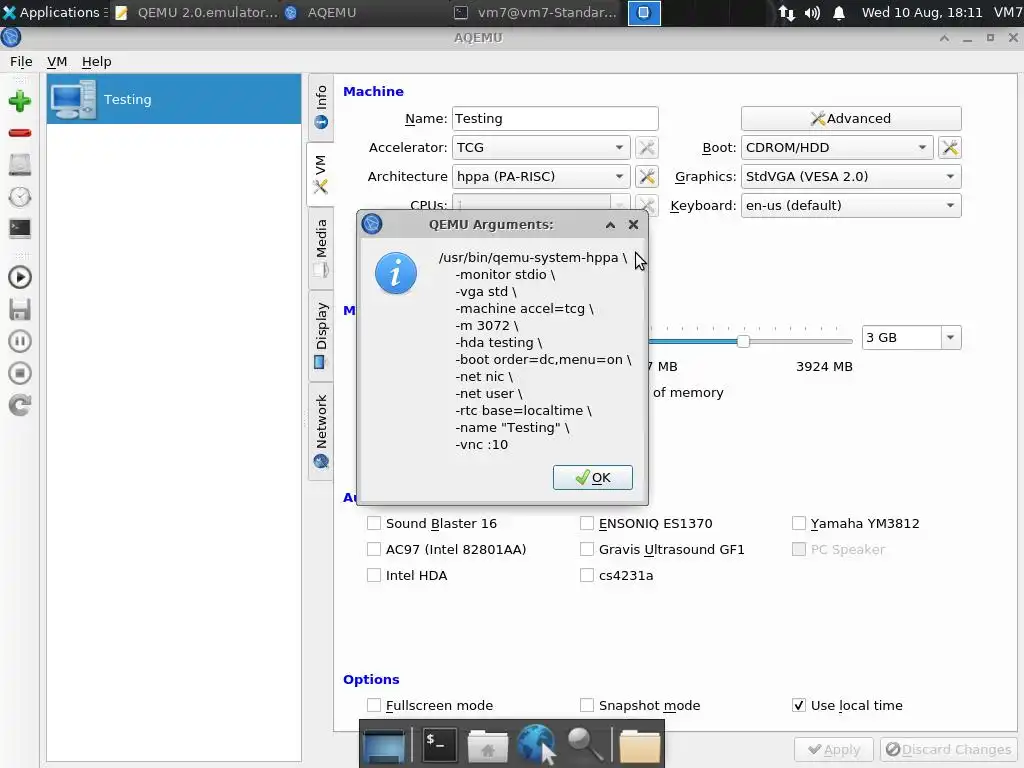Click the Name field containing Testing

pyautogui.click(x=555, y=118)
